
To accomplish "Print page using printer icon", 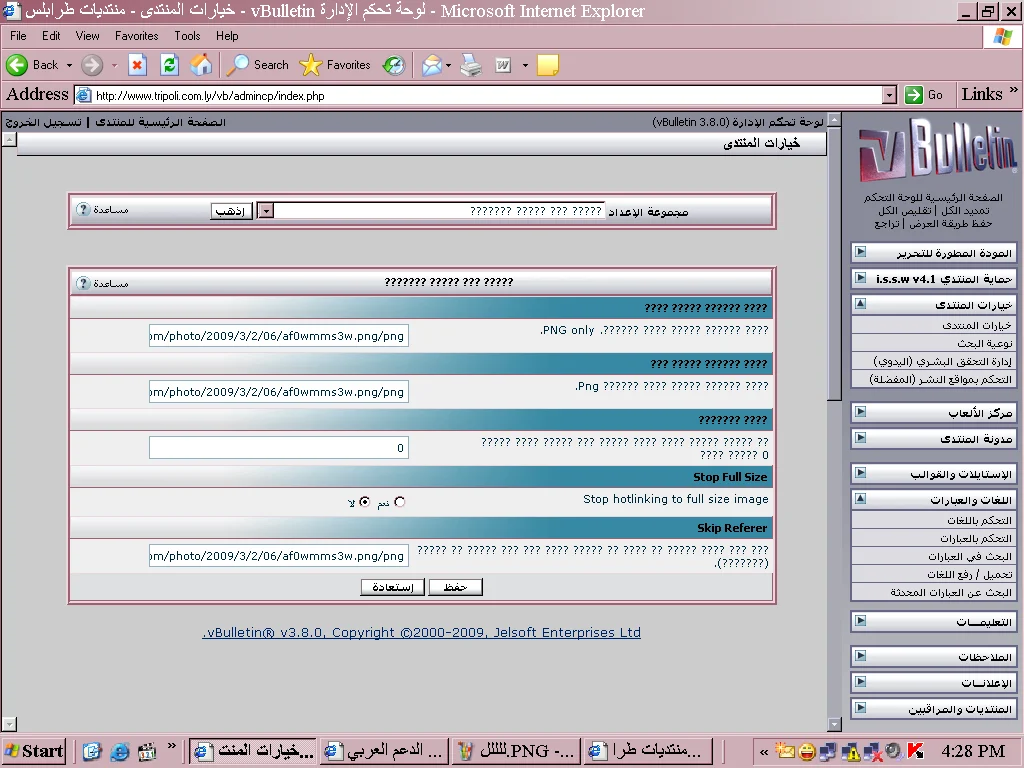I will coord(471,65).
